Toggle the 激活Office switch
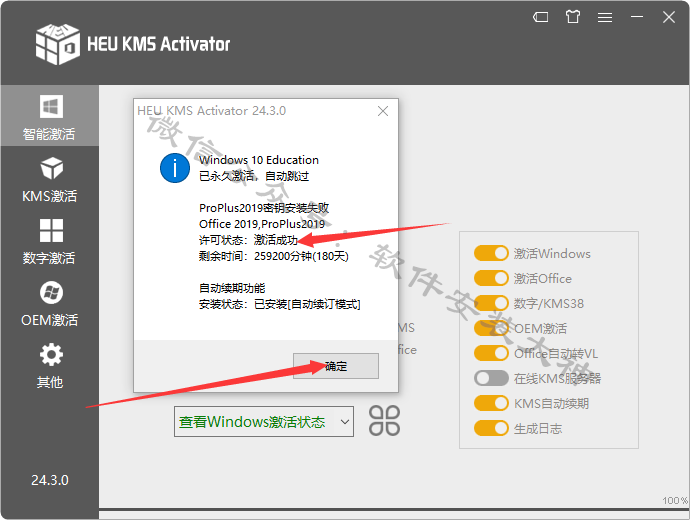The height and width of the screenshot is (520, 690). 491,278
